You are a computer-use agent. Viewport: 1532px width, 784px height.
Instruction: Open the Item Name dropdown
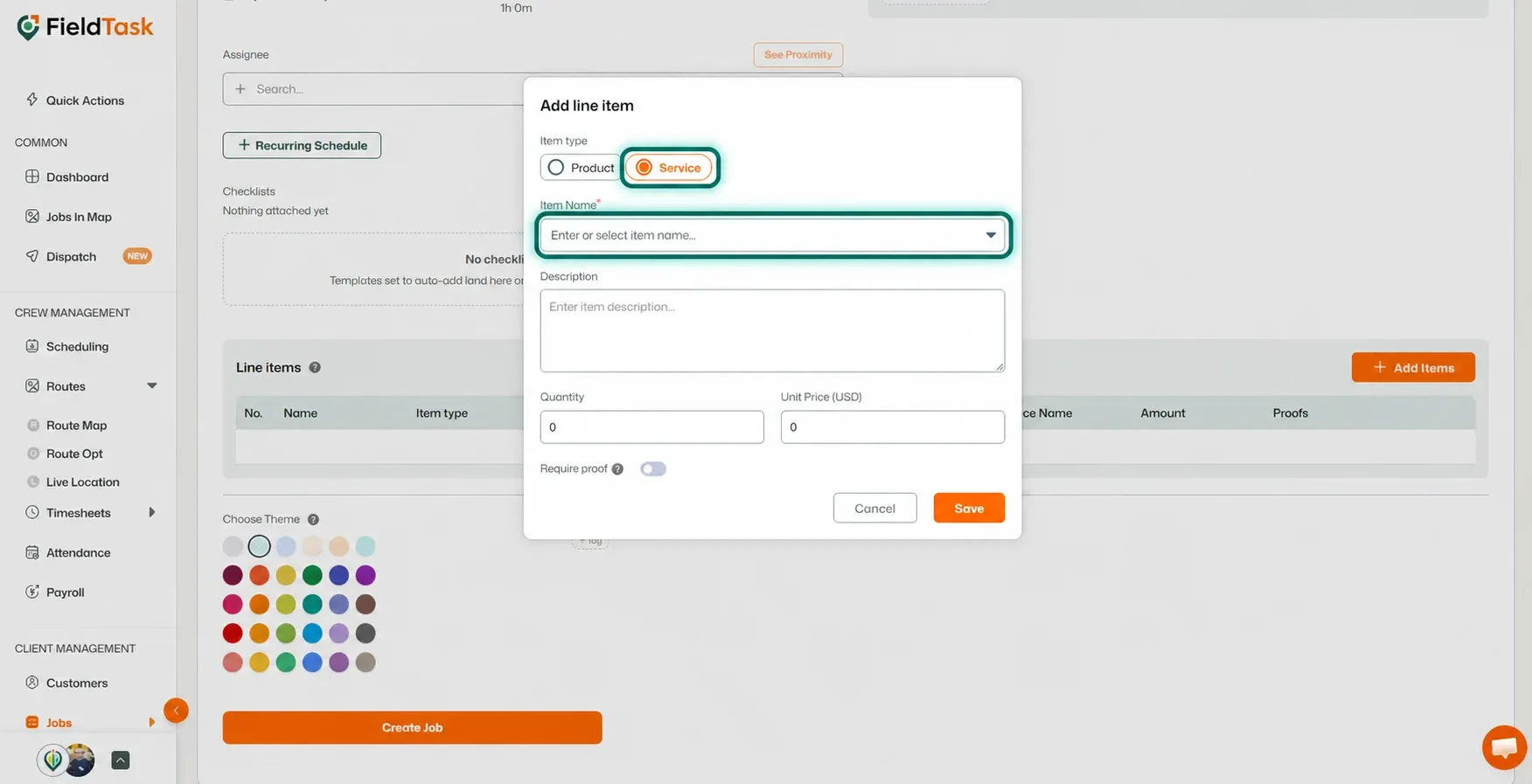click(x=772, y=235)
